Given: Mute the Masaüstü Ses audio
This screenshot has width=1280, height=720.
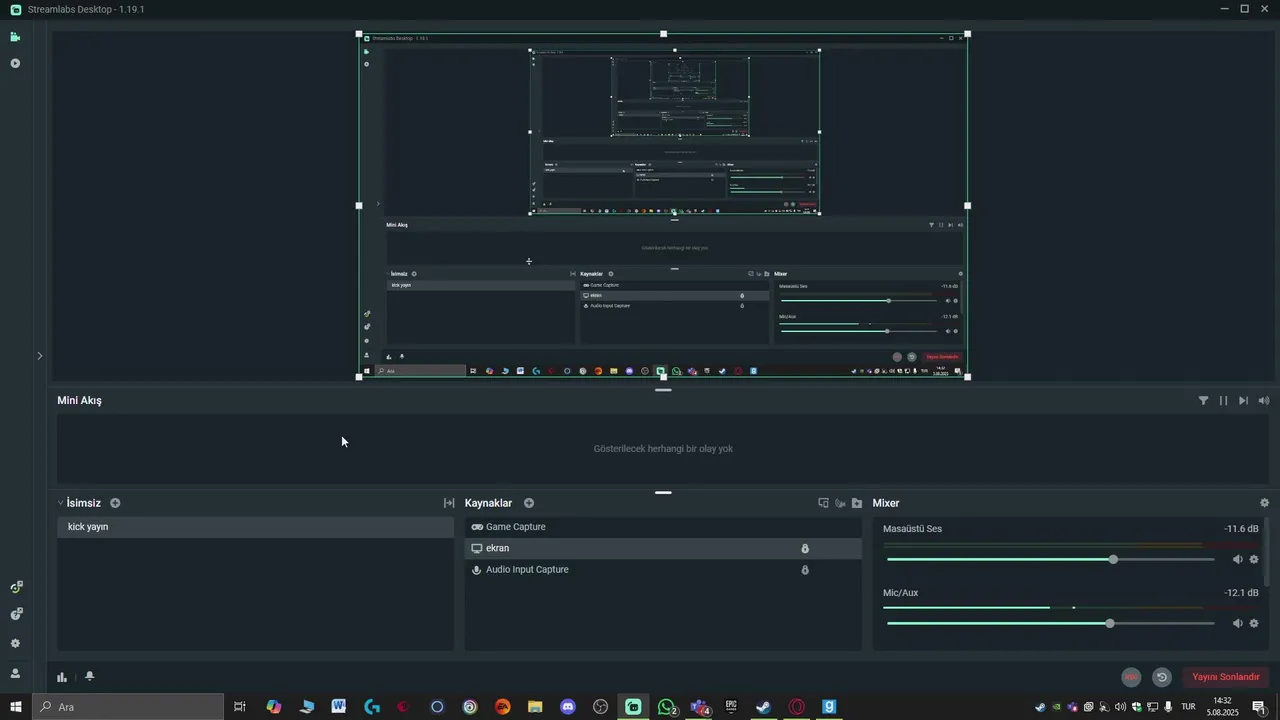Looking at the screenshot, I should (1237, 559).
